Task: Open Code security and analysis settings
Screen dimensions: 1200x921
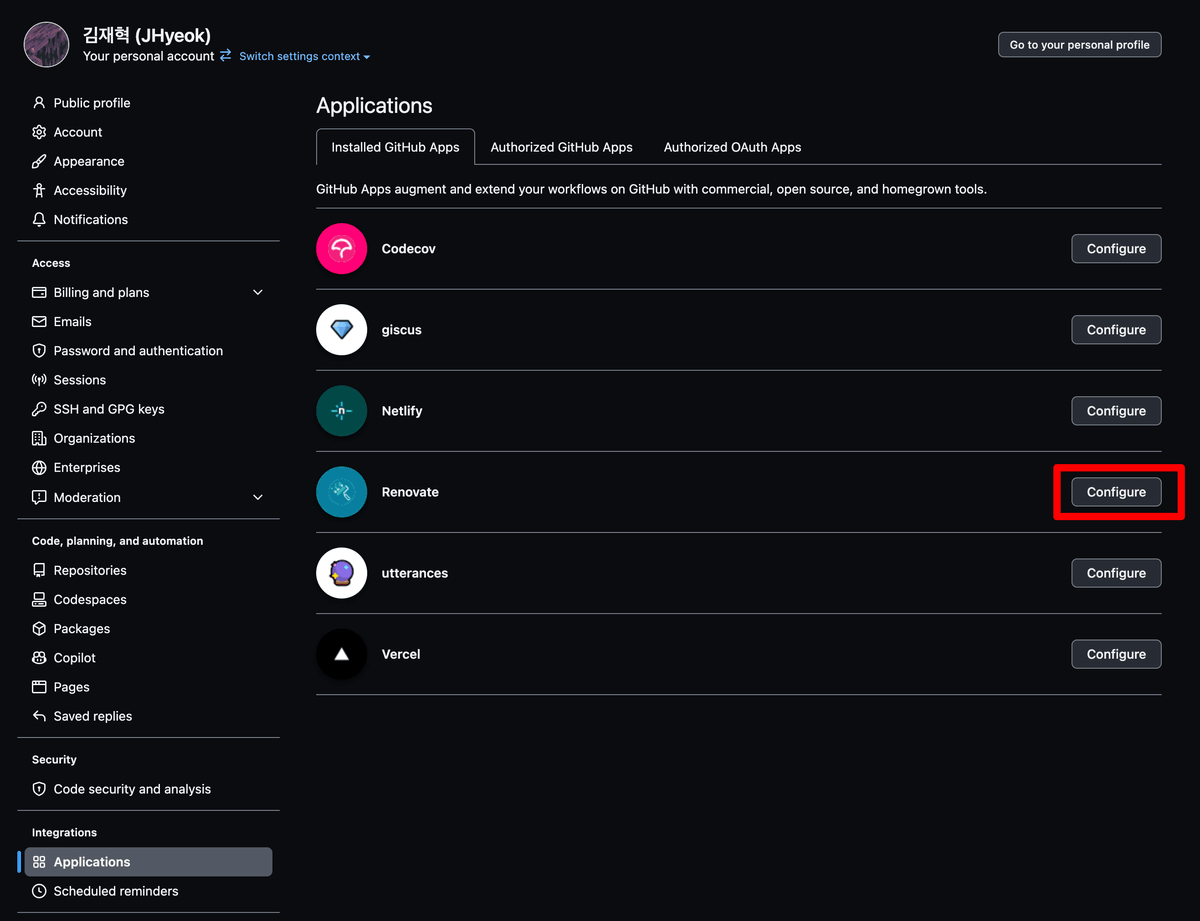Action: (132, 789)
